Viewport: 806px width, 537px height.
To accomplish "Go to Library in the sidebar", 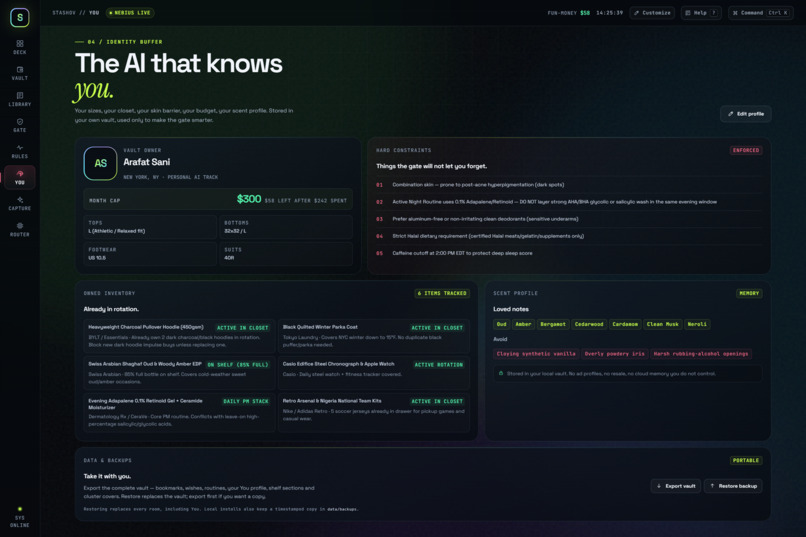I will coord(20,100).
